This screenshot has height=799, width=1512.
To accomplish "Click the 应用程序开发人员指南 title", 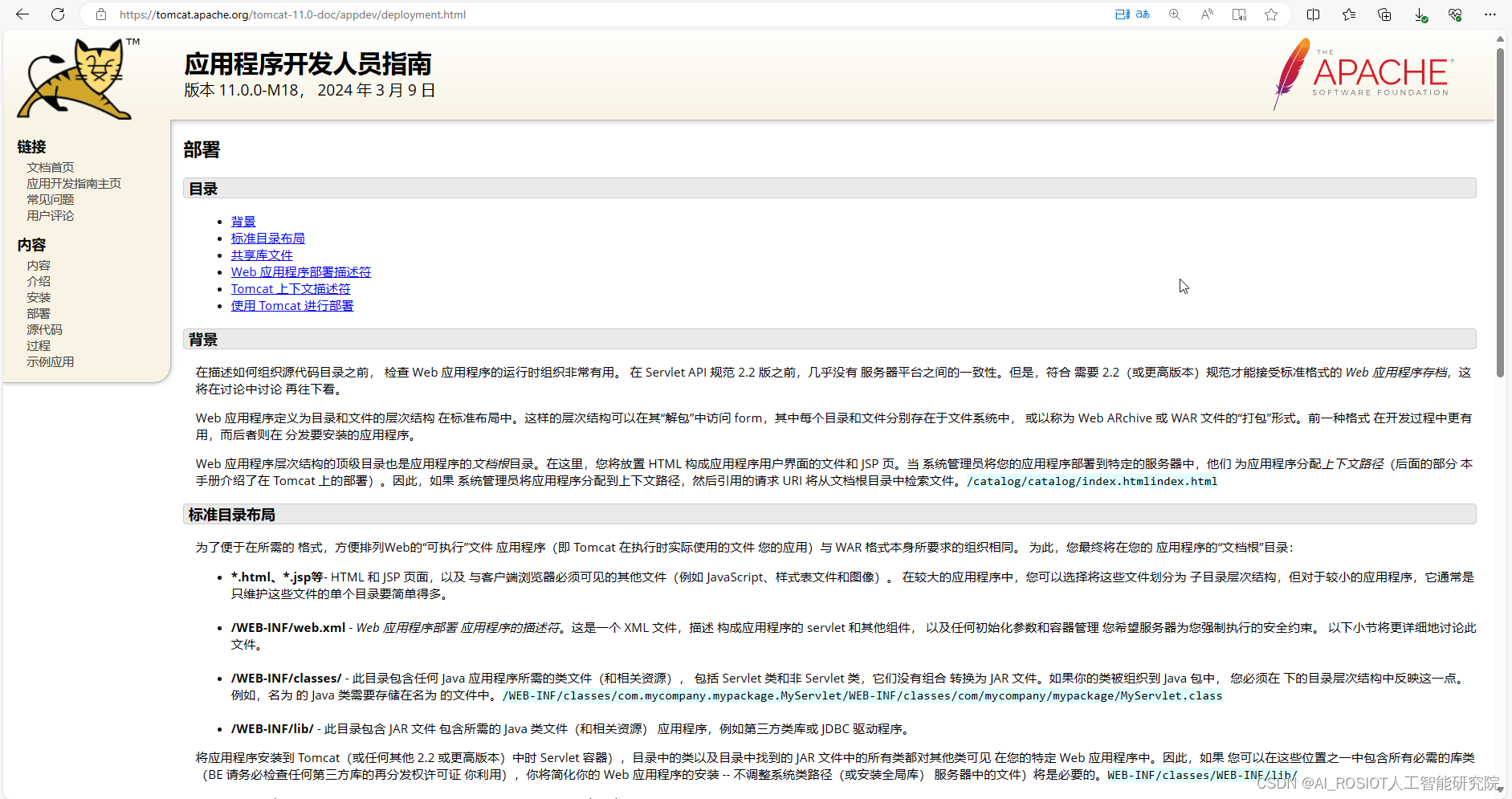I will tap(308, 63).
